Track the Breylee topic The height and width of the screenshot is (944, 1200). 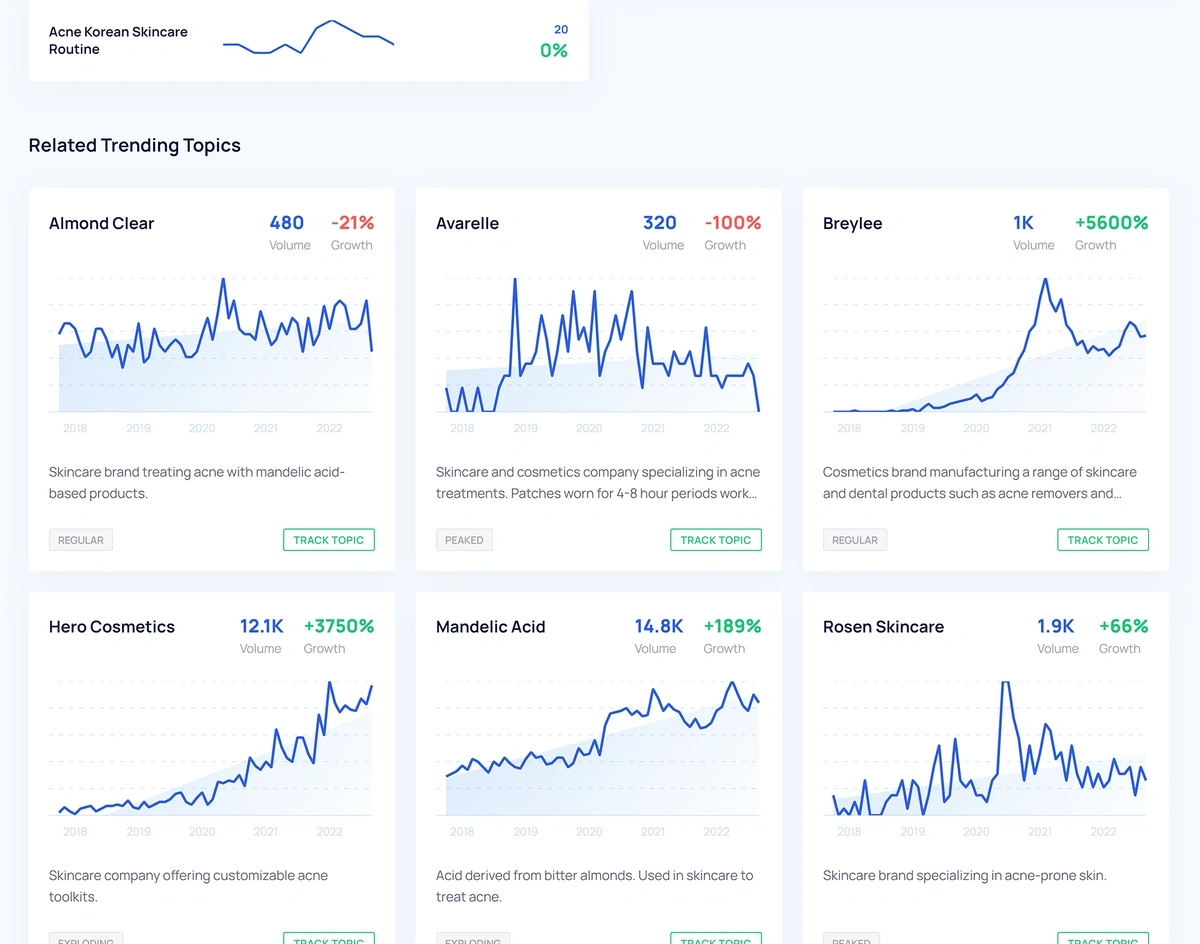click(1103, 540)
